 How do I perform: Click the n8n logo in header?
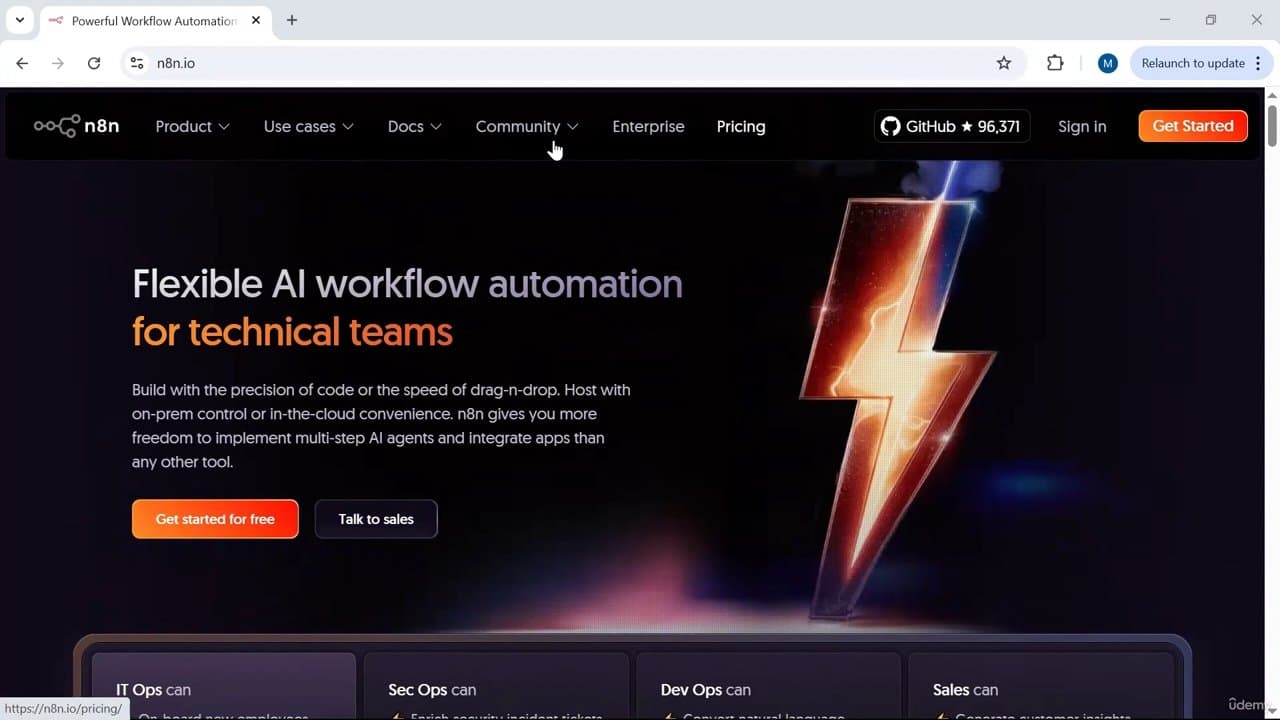click(x=76, y=126)
